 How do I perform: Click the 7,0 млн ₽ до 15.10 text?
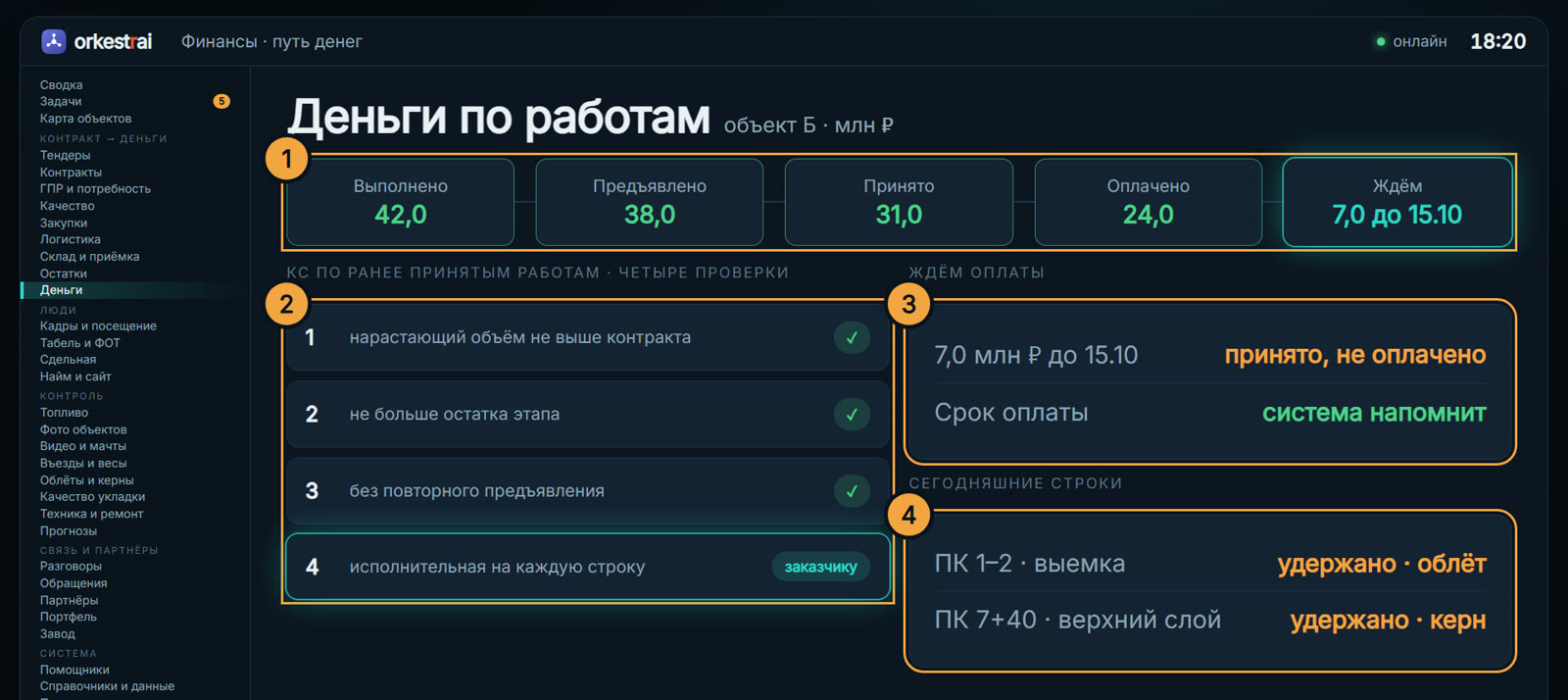point(1036,355)
